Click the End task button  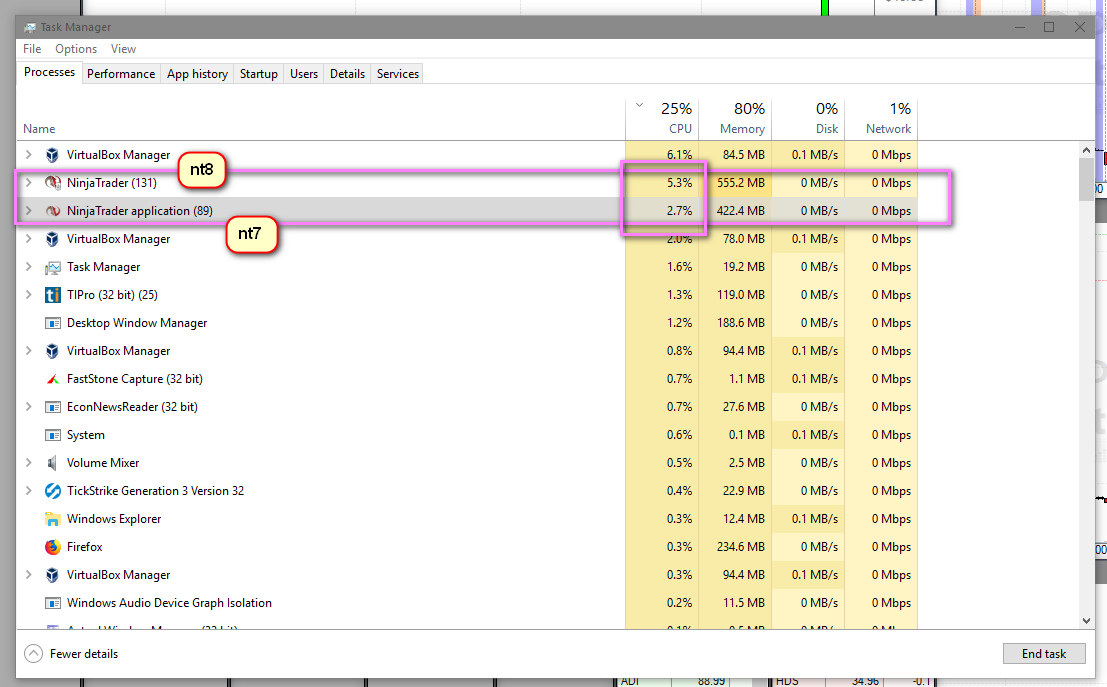tap(1043, 654)
